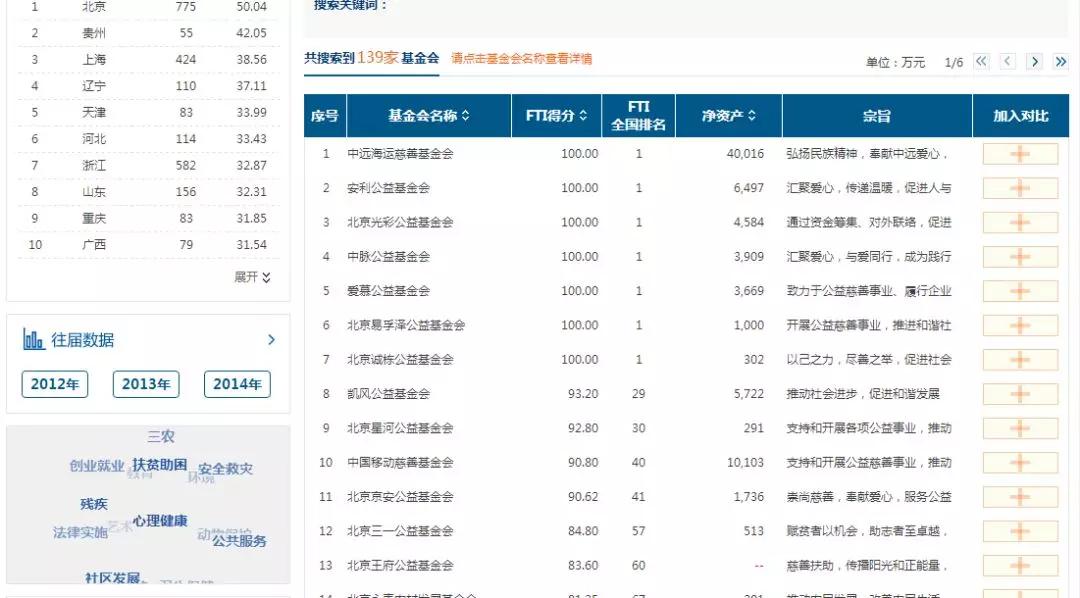Select 扶贫助困 tag in the word cloud
Viewport: 1080px width, 598px height.
tap(160, 465)
